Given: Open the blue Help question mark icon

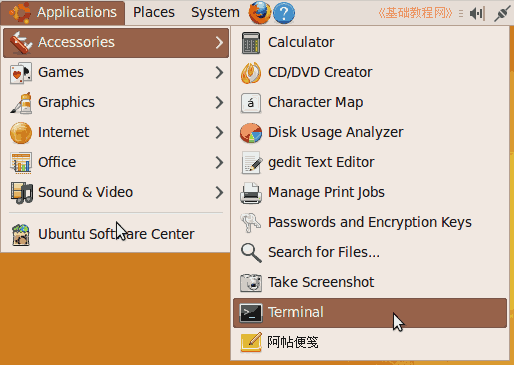Looking at the screenshot, I should click(284, 13).
